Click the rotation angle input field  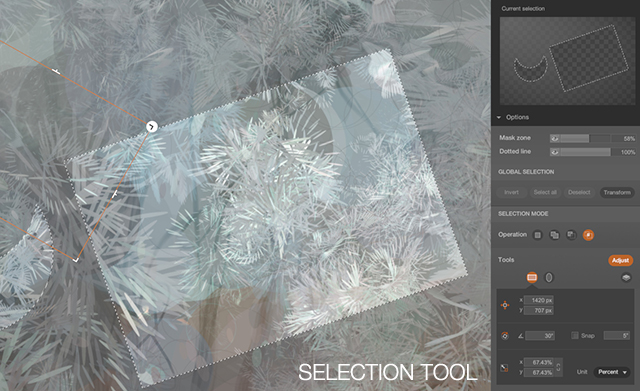540,335
